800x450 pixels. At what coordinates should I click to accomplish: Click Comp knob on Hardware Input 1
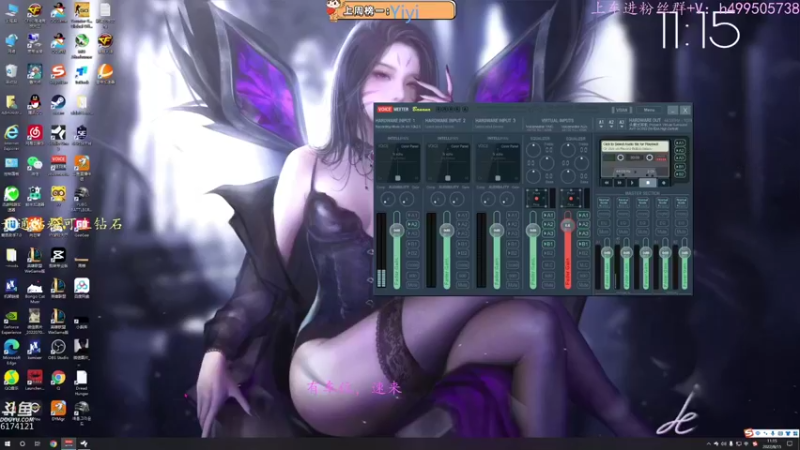(388, 199)
